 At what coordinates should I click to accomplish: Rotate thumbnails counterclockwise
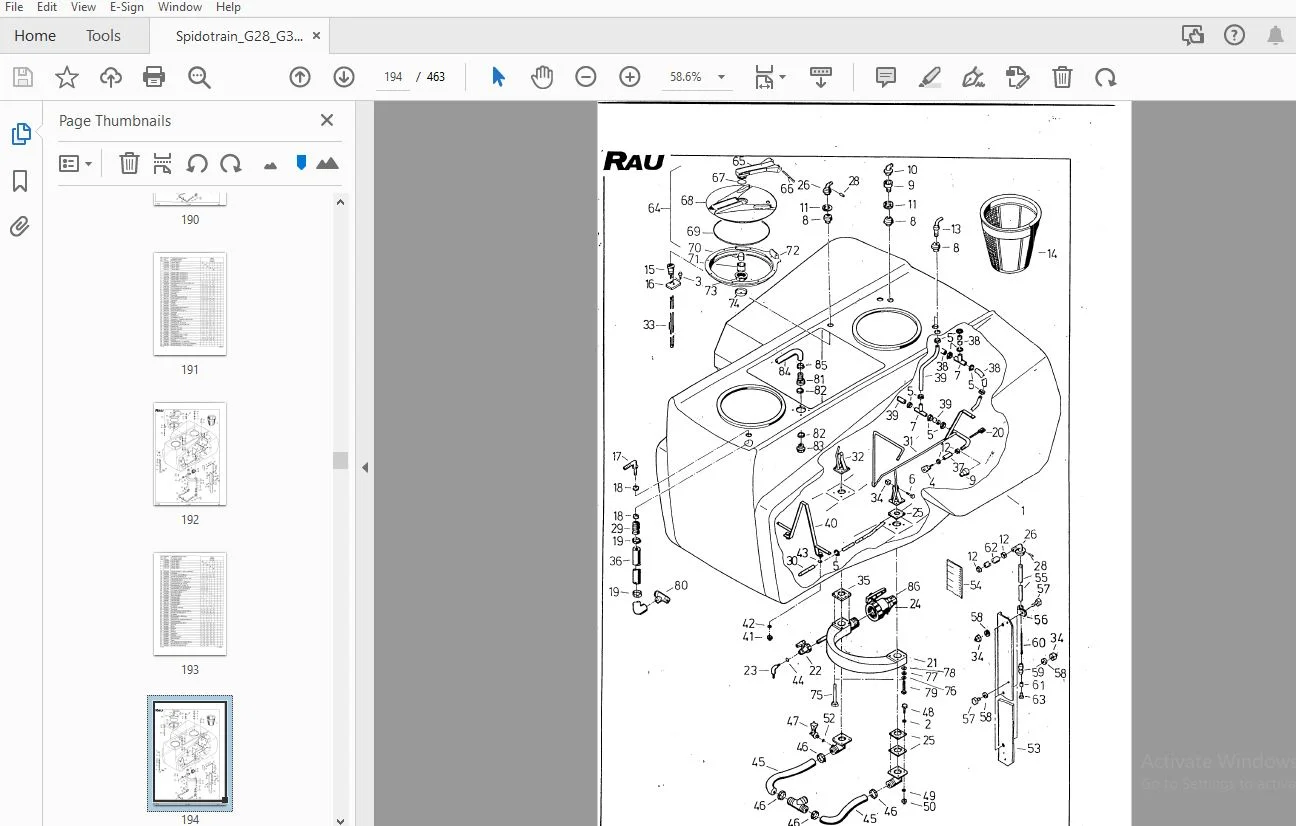coord(197,163)
